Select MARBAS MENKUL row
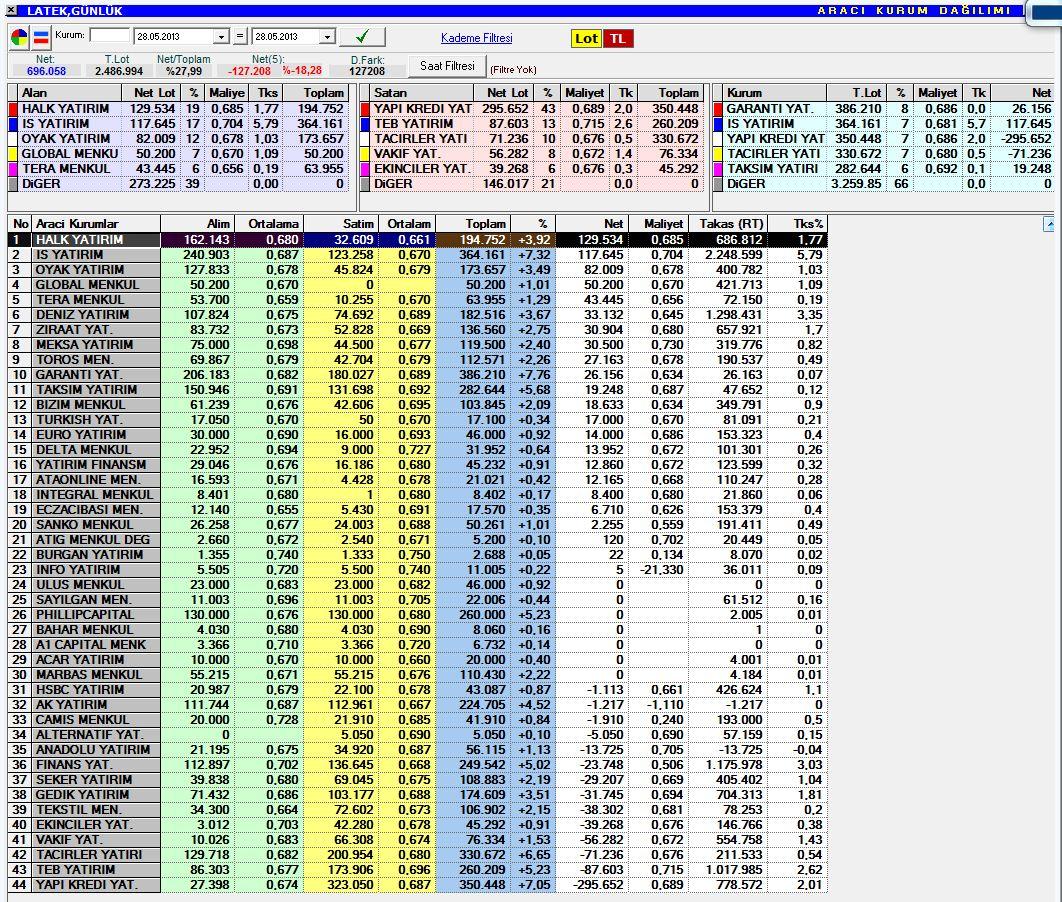 tap(417, 674)
